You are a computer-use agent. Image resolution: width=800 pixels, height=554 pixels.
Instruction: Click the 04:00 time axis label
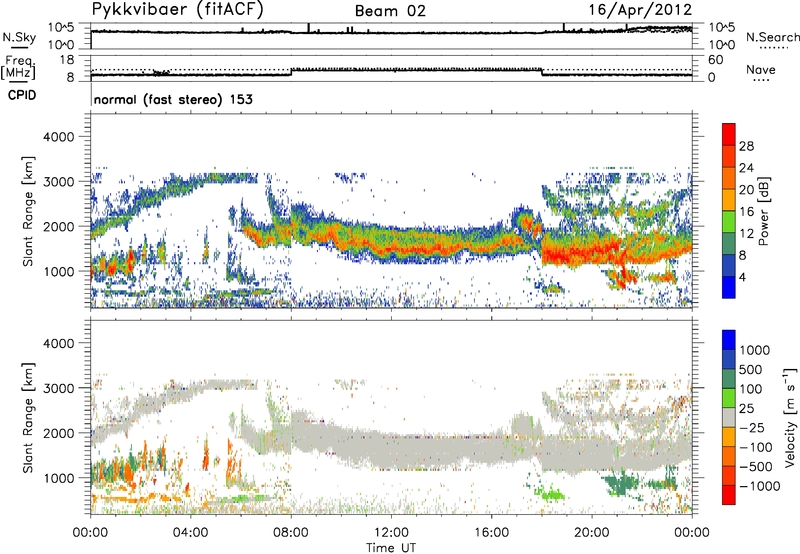[191, 533]
